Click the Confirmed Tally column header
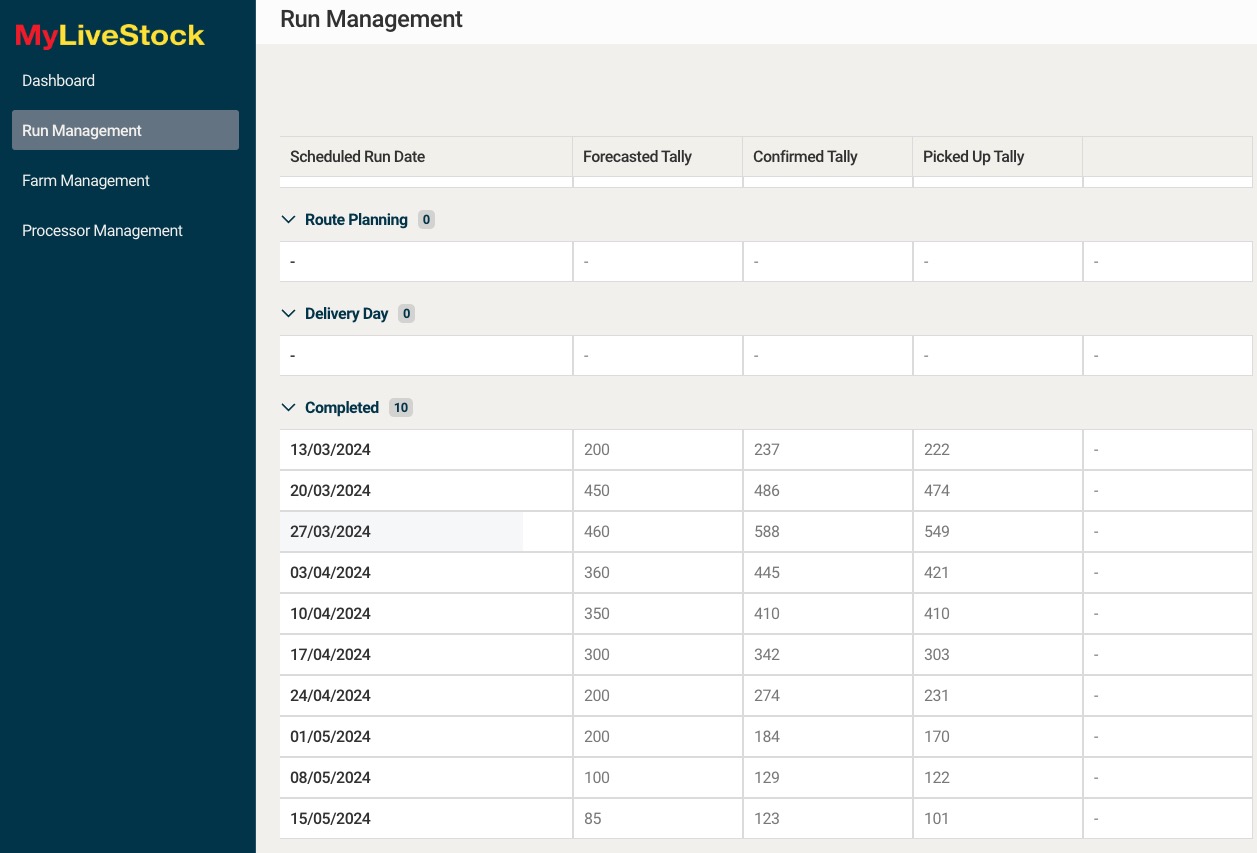This screenshot has height=853, width=1257. tap(805, 157)
